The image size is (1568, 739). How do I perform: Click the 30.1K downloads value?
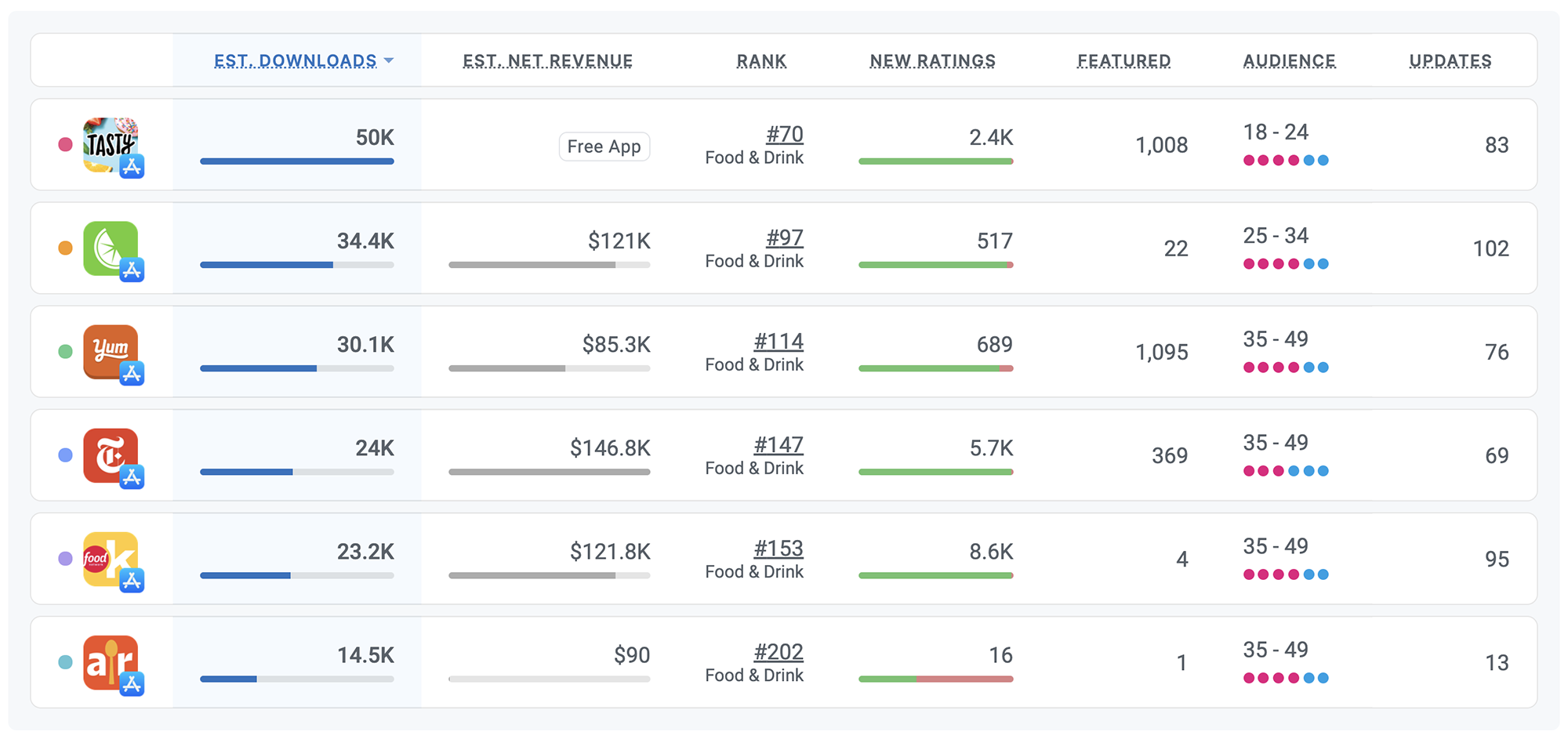click(x=365, y=344)
